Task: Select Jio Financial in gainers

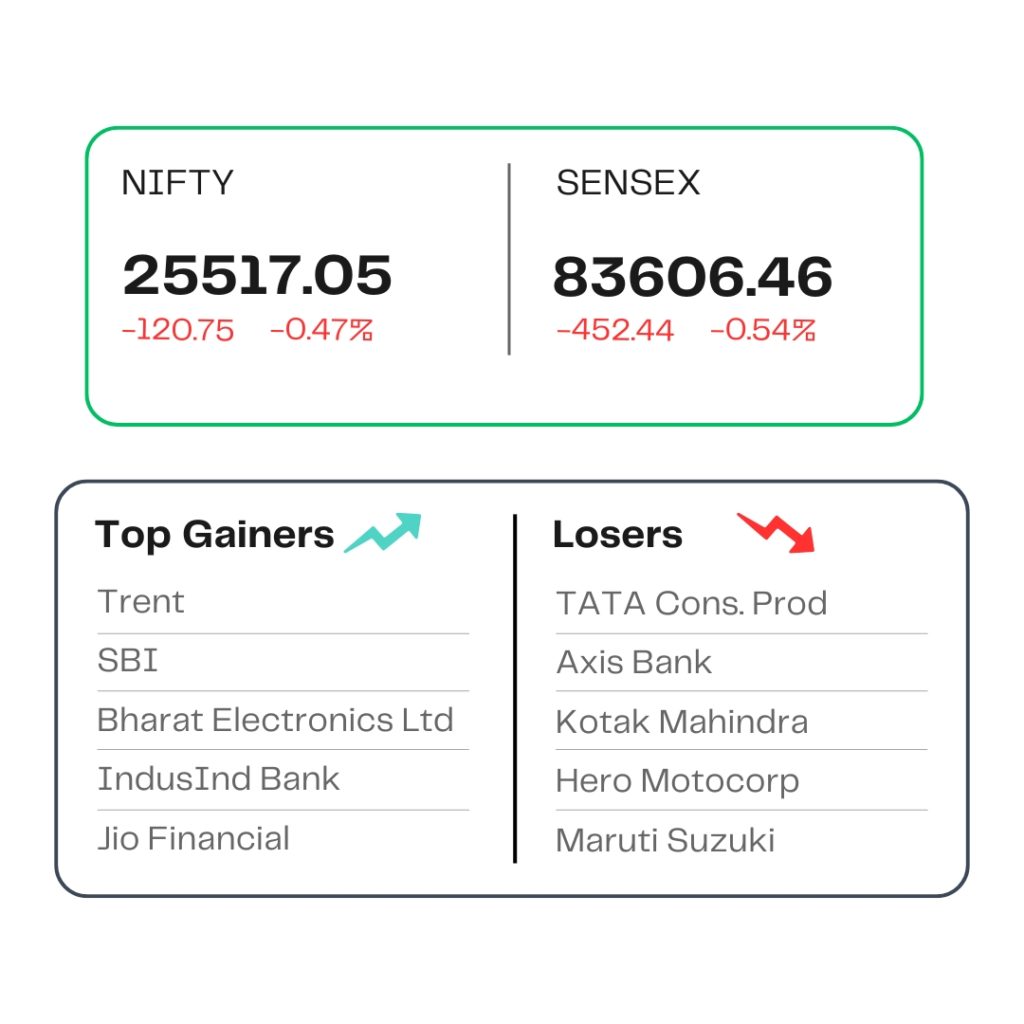Action: tap(193, 839)
